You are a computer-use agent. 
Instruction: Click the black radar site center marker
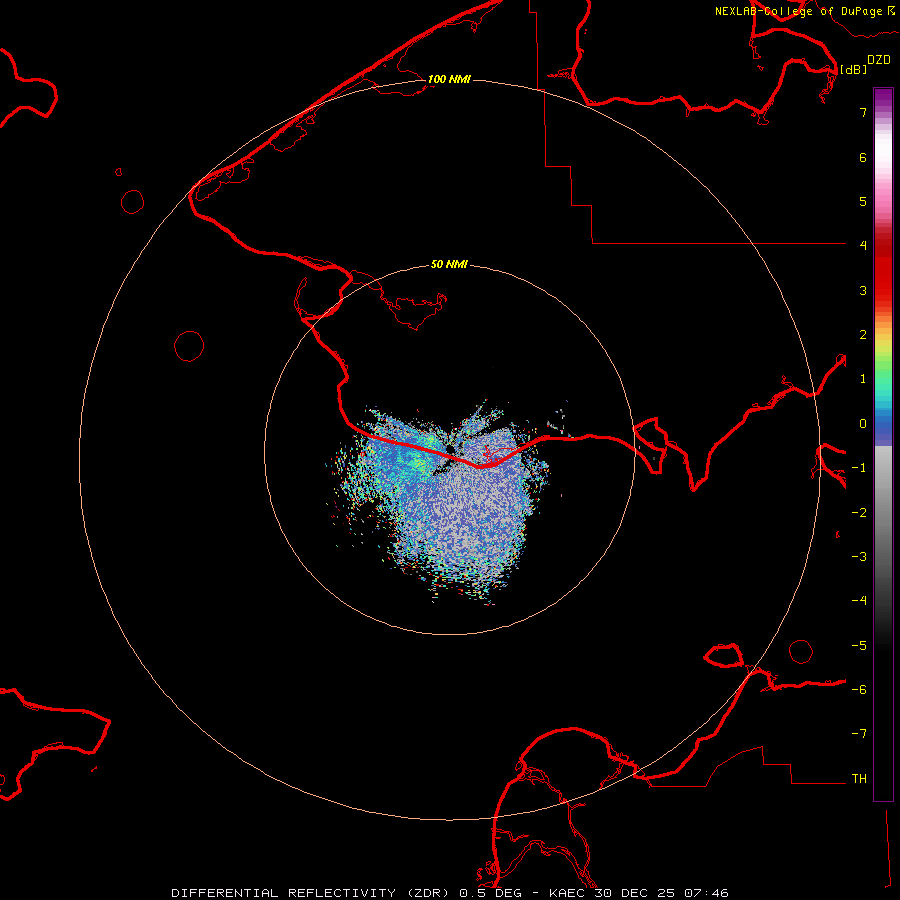point(450,449)
